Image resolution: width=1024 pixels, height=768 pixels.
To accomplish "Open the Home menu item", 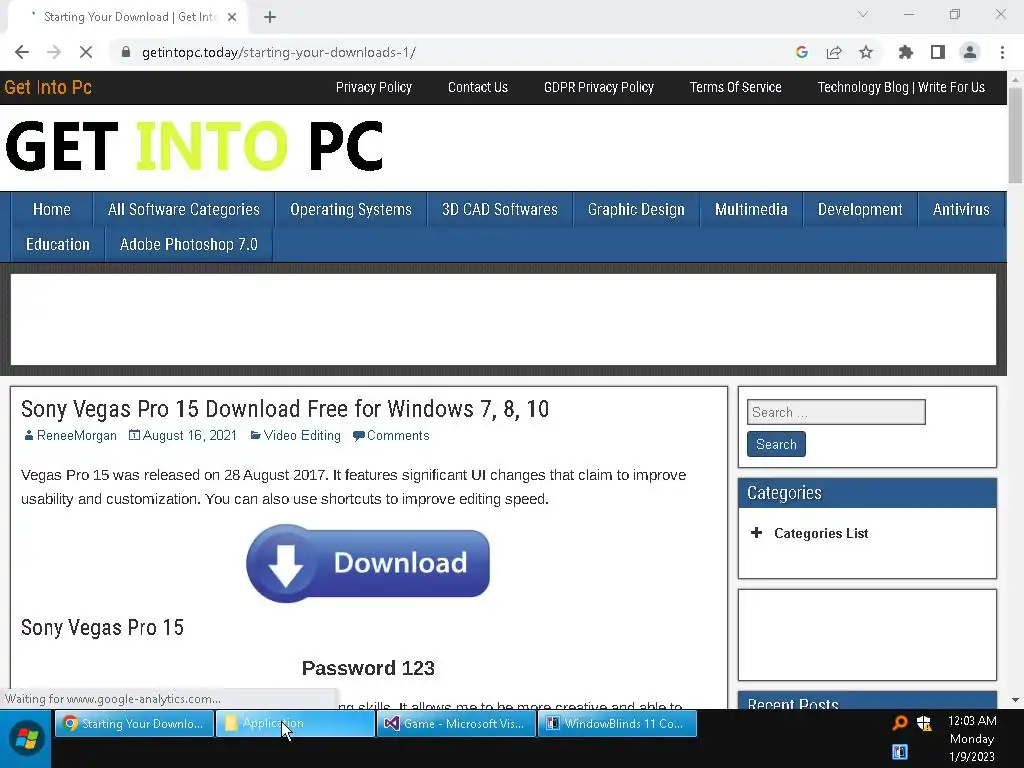I will click(x=52, y=210).
